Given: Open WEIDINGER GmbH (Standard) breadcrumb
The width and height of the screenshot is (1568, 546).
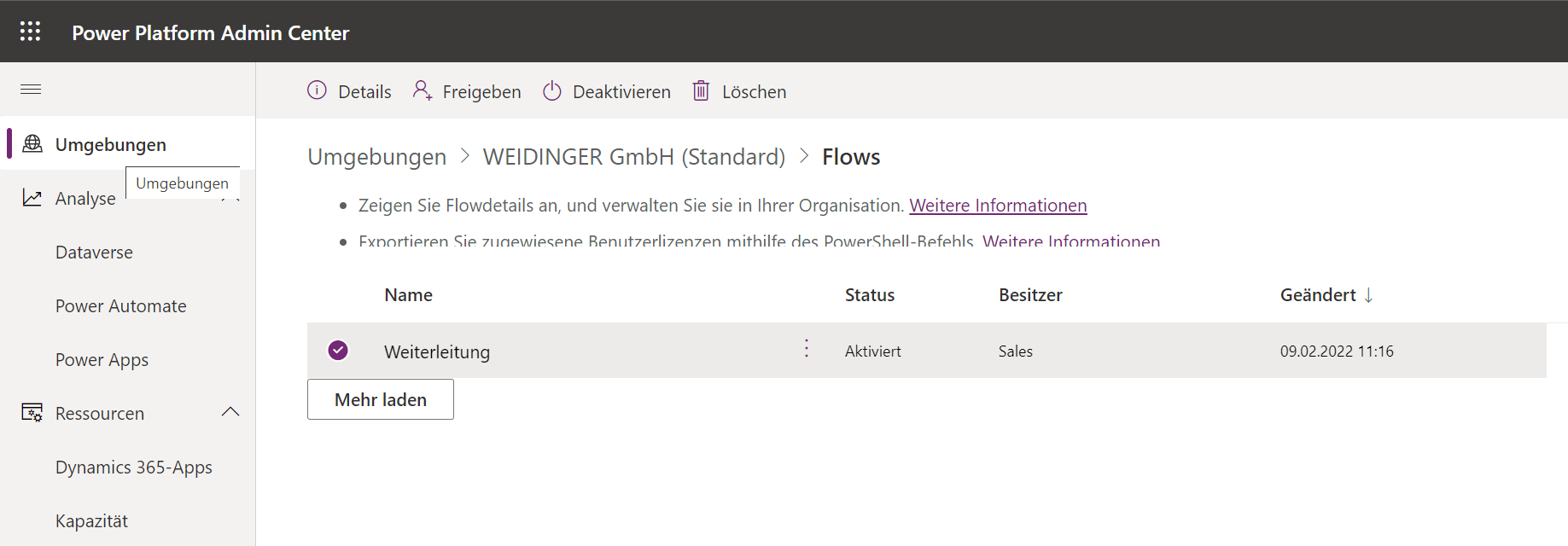Looking at the screenshot, I should coord(633,157).
